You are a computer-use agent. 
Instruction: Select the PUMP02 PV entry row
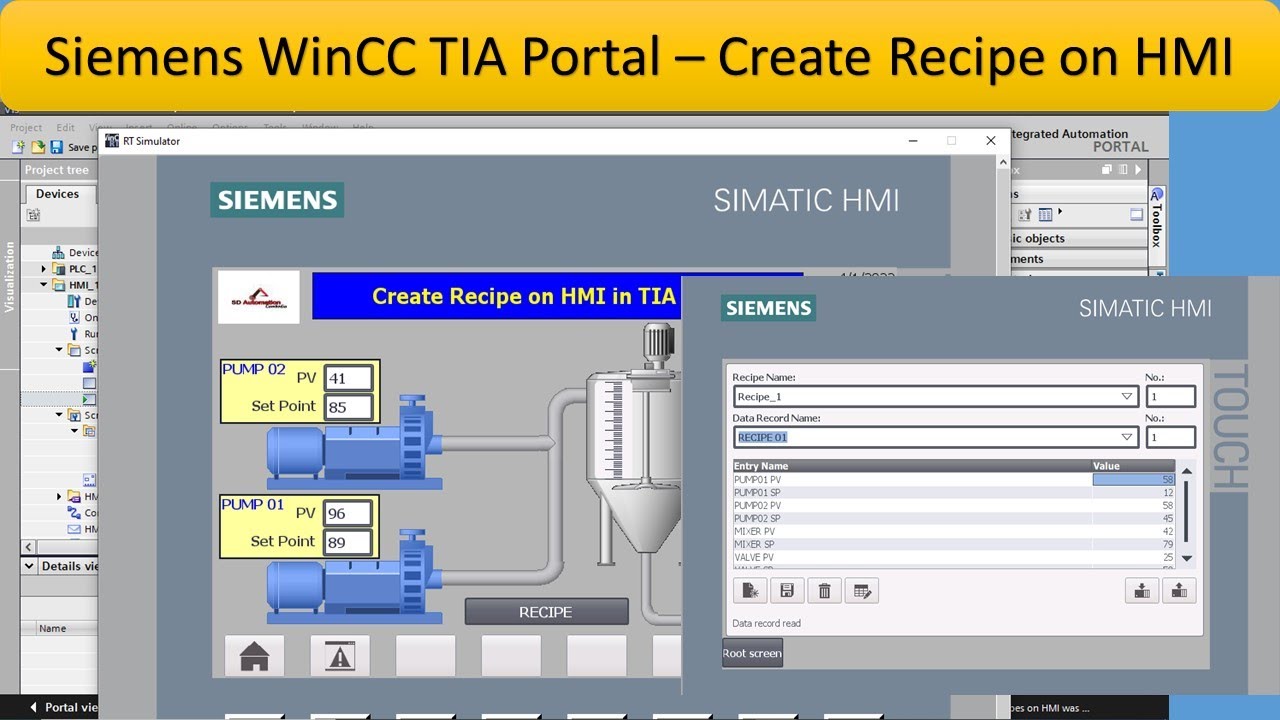tap(954, 505)
